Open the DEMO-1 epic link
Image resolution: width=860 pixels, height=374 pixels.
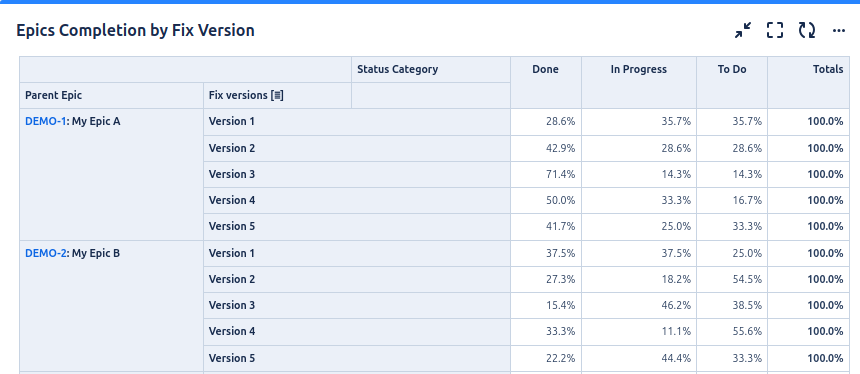pyautogui.click(x=46, y=121)
